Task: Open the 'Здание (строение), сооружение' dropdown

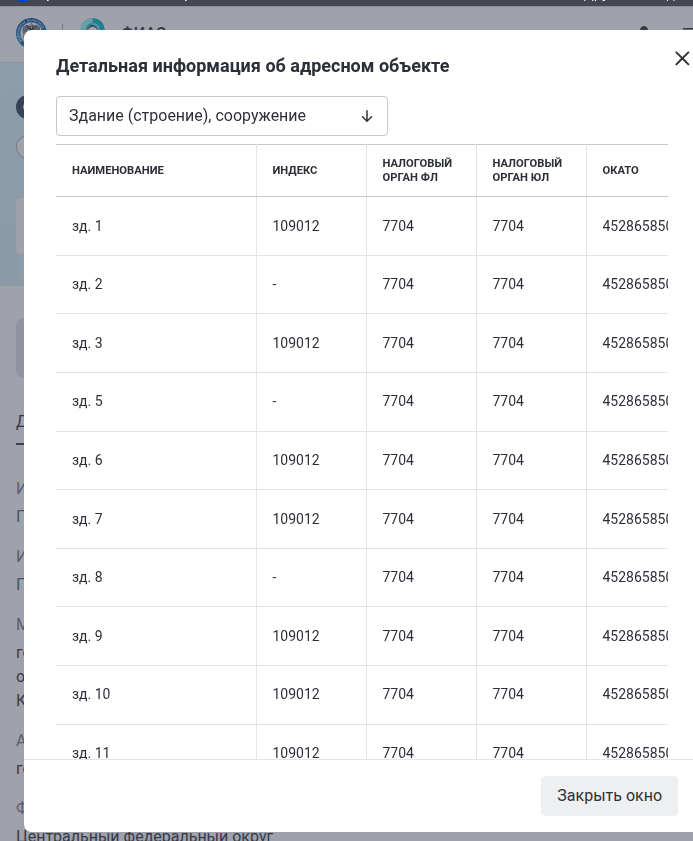Action: [x=222, y=116]
